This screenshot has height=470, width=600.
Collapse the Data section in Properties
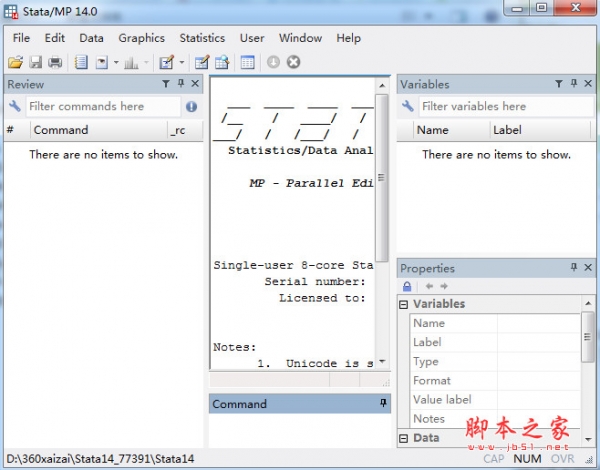(x=403, y=438)
